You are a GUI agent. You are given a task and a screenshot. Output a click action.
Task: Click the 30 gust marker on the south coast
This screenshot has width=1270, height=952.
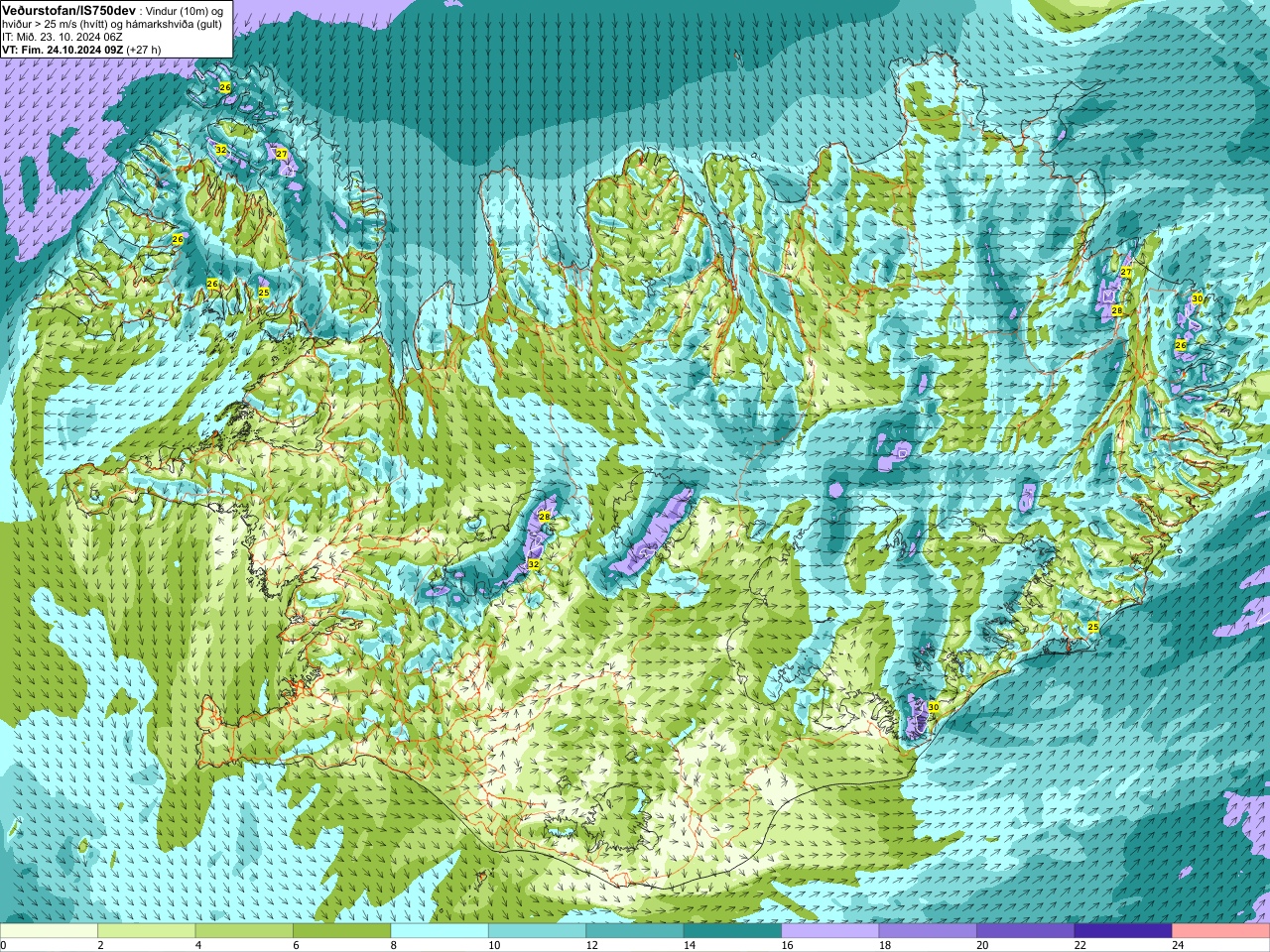click(933, 707)
